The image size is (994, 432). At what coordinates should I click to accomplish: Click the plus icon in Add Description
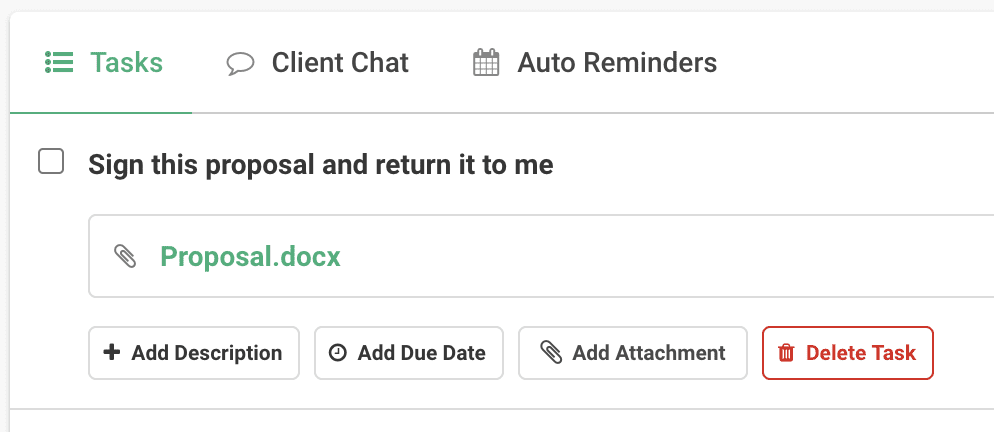pos(112,352)
